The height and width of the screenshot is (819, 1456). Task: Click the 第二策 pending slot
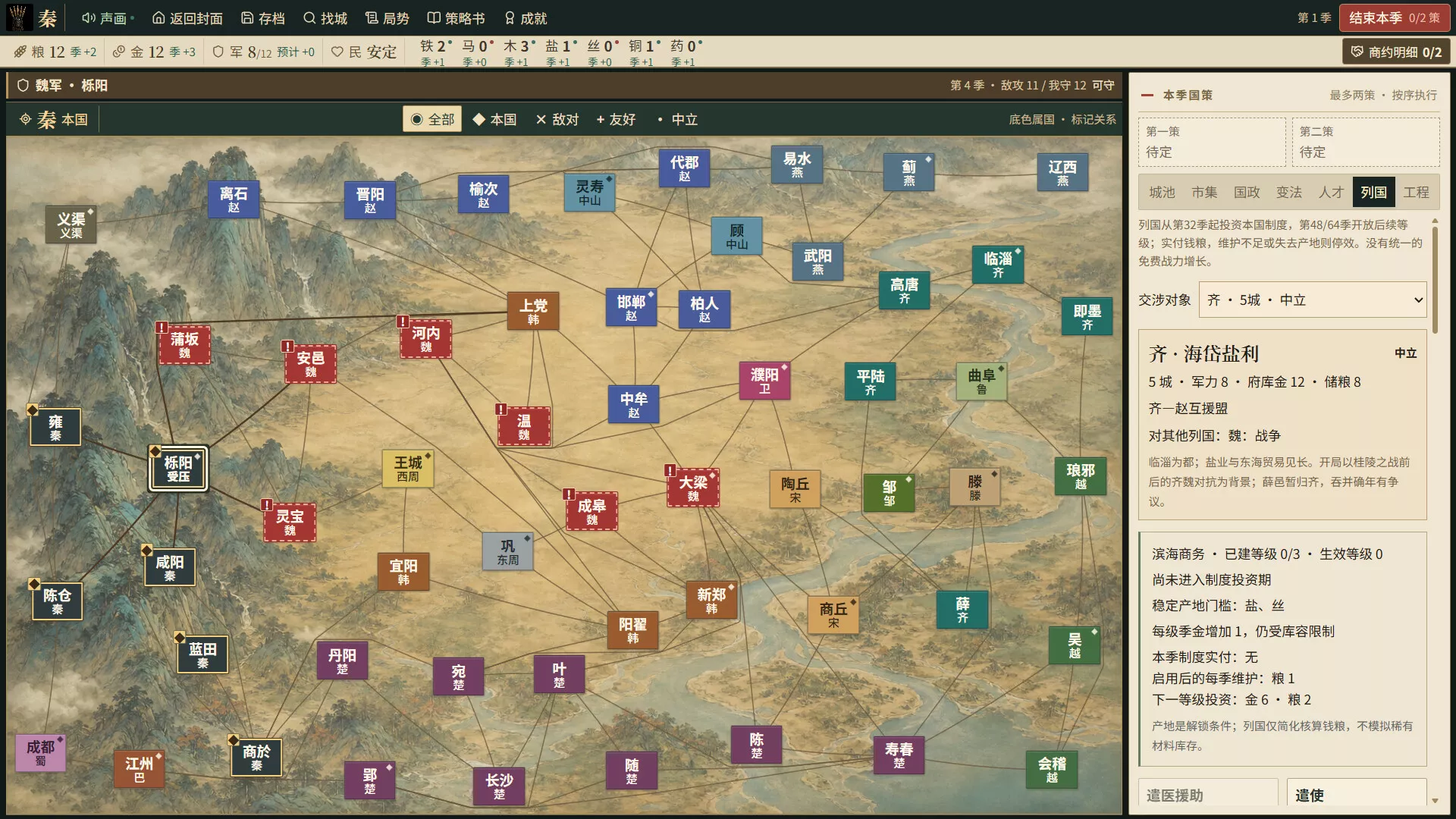pos(1366,142)
